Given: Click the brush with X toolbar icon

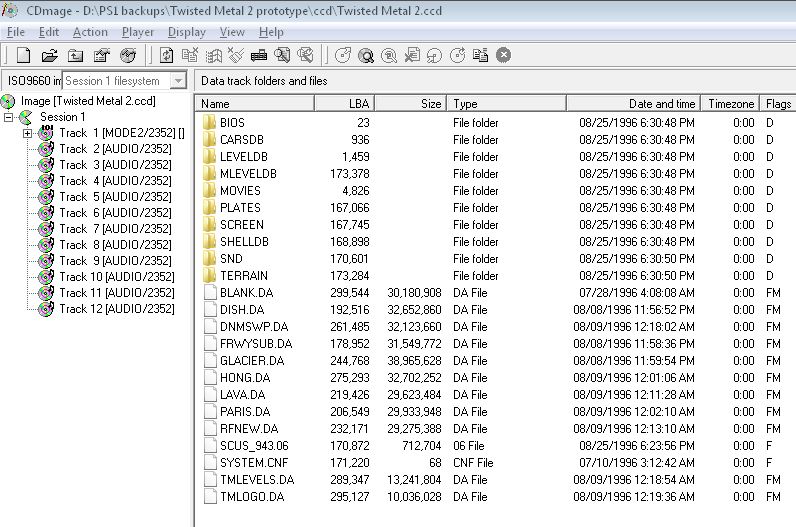Looking at the screenshot, I should click(x=236, y=55).
